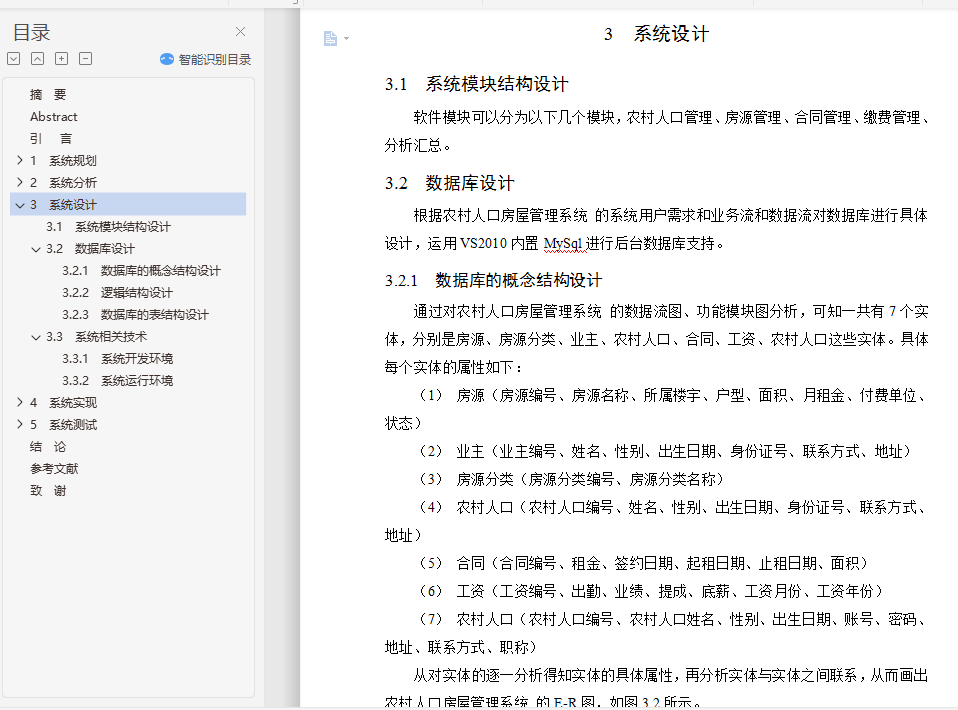This screenshot has width=958, height=710.
Task: Select 3.3 系统相关技术 outline entry
Action: (x=97, y=337)
